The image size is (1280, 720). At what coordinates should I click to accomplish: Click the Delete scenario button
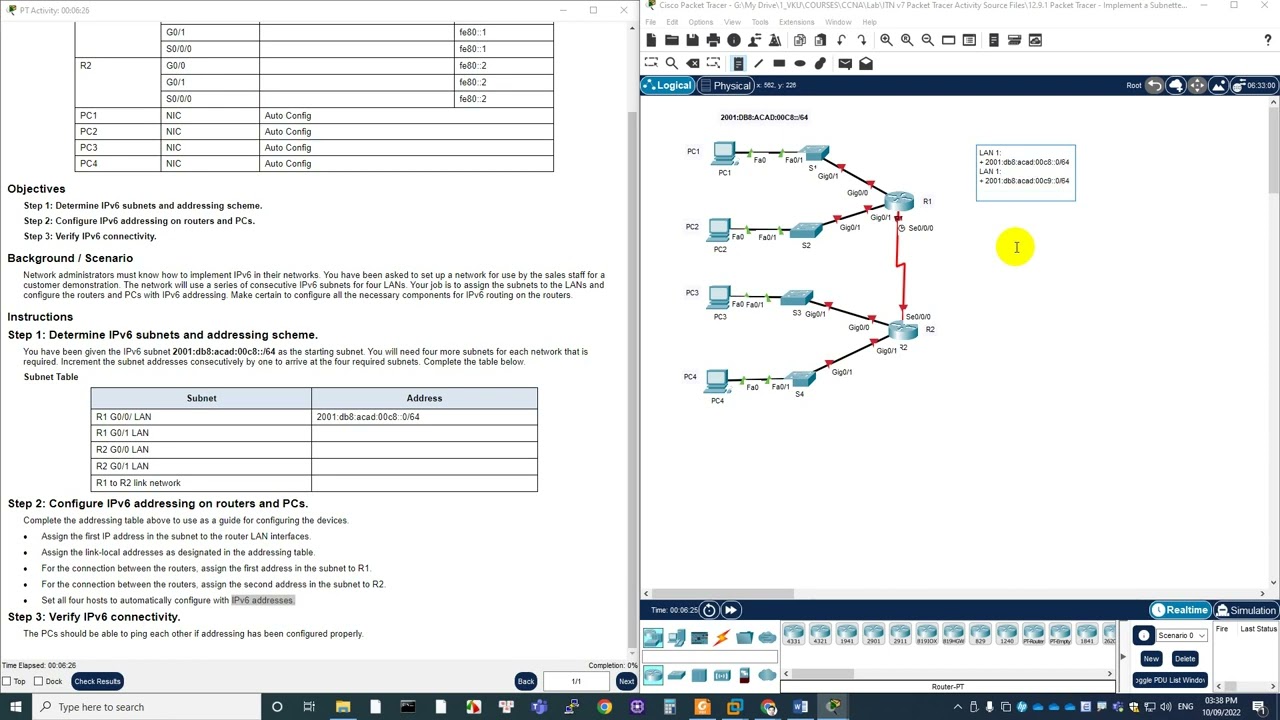coord(1185,658)
